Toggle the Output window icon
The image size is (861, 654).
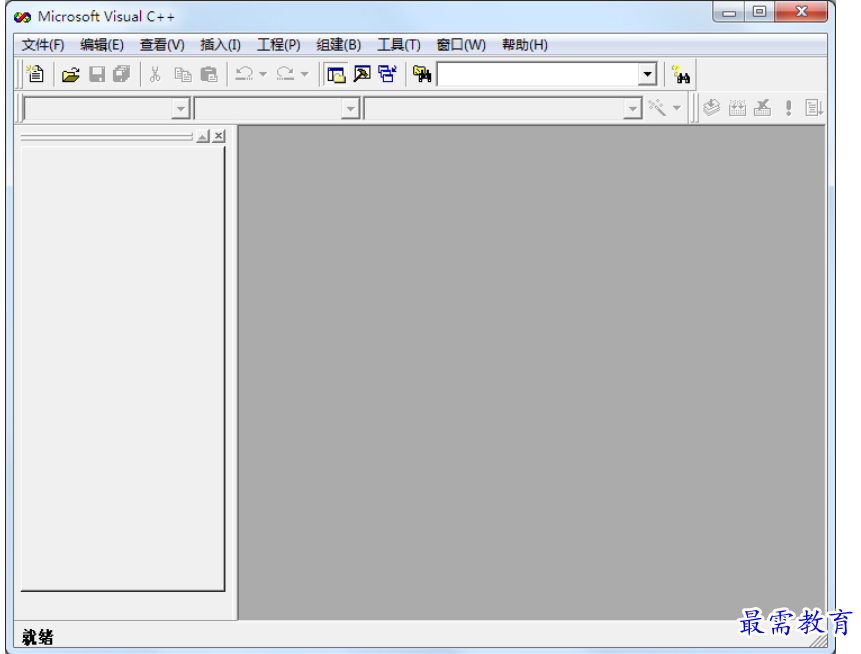(x=362, y=74)
